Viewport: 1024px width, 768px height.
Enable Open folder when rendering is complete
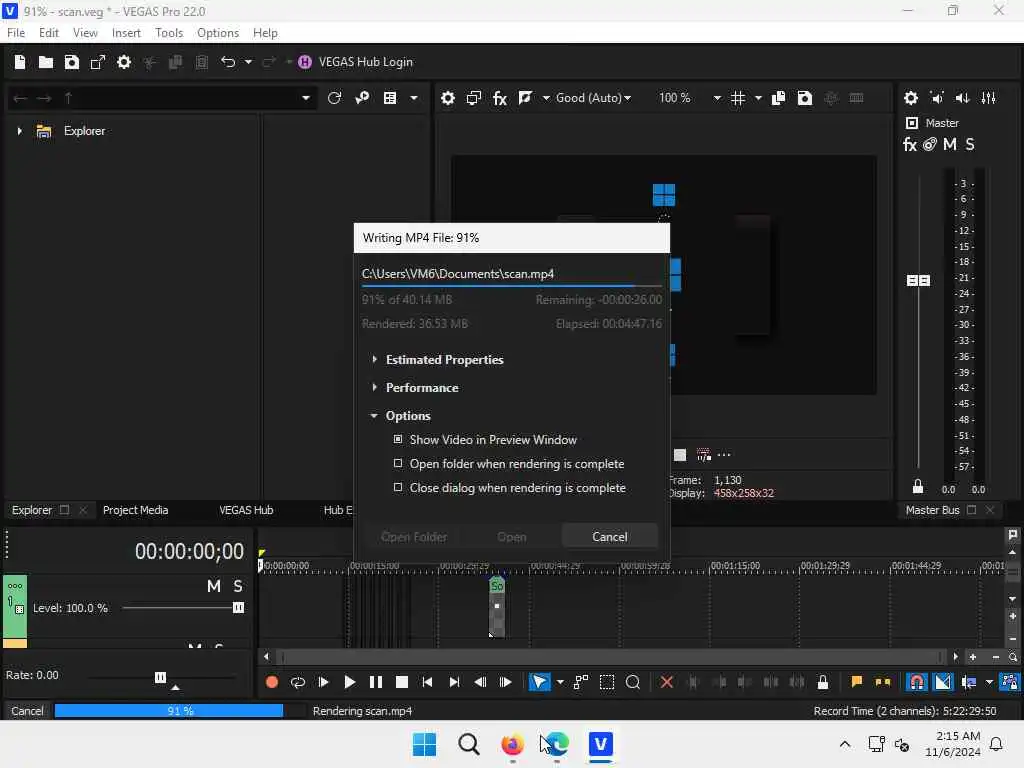[x=398, y=463]
